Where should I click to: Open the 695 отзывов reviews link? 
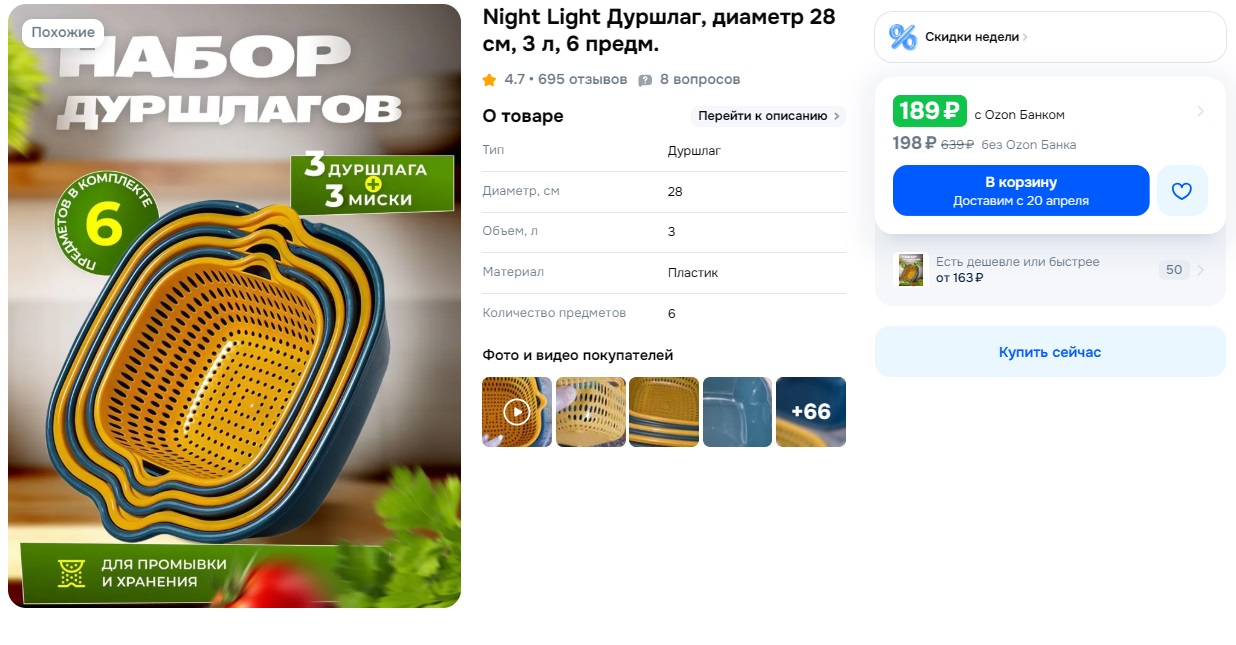tap(583, 79)
